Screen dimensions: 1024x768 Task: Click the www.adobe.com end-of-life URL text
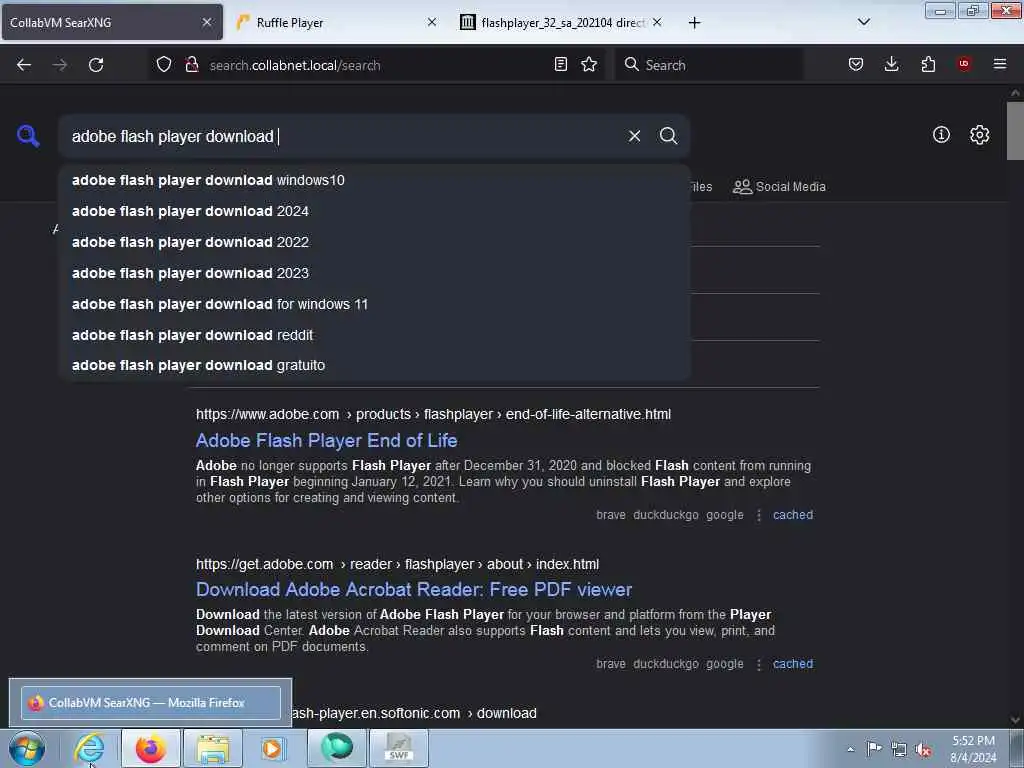tap(433, 414)
